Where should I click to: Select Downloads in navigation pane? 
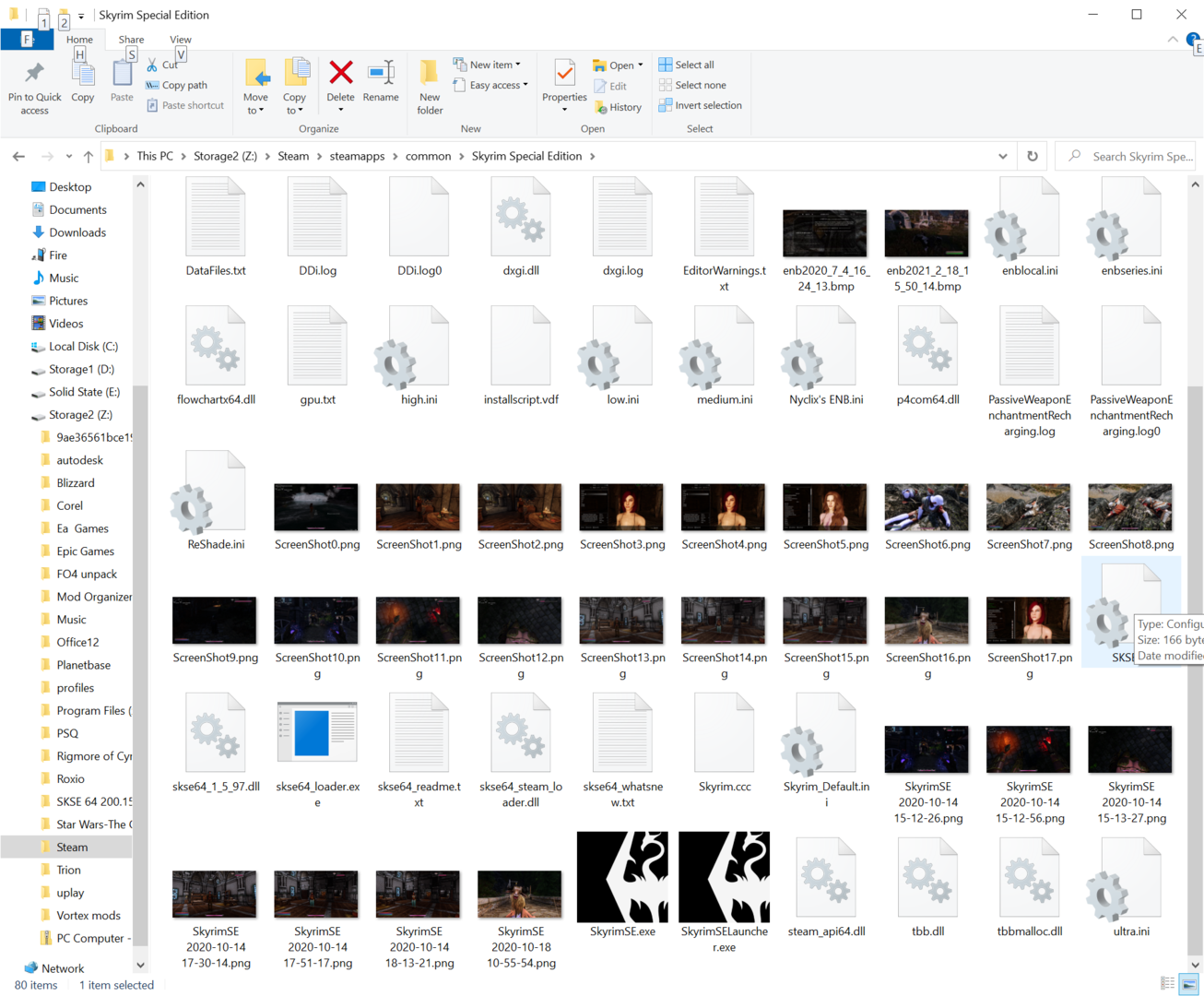[x=77, y=232]
